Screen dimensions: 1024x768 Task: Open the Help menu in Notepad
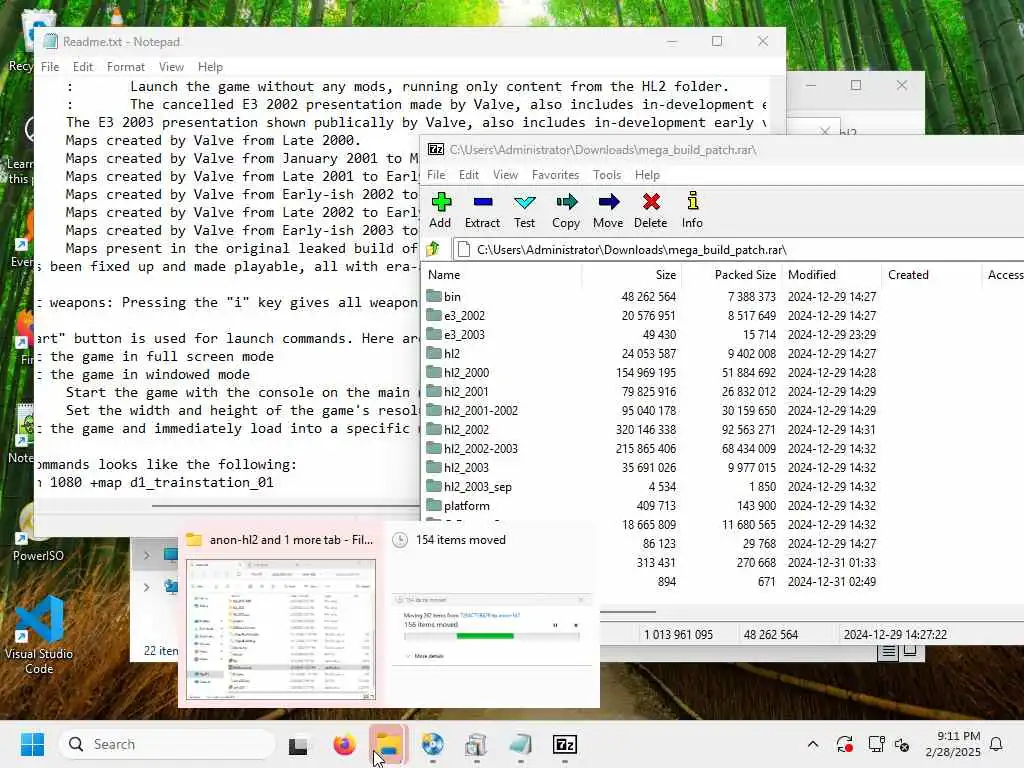tap(210, 67)
